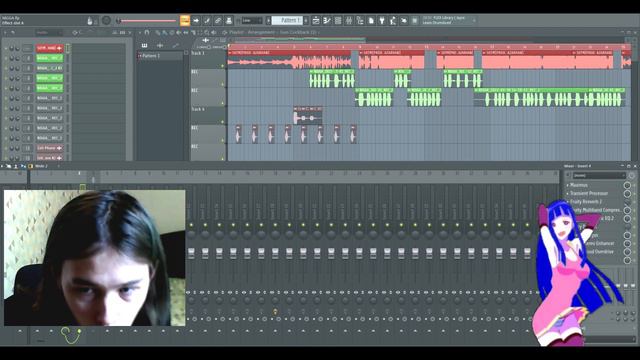This screenshot has height=360, width=640.
Task: Click the red channel button at the rack top
Action: (x=49, y=48)
